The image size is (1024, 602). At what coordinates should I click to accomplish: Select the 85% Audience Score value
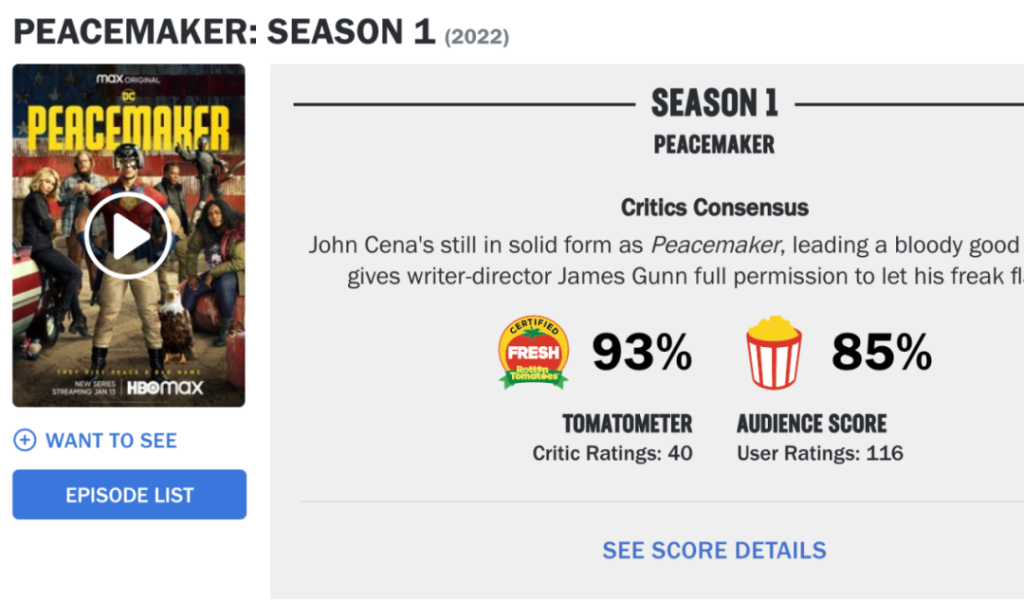tap(881, 352)
